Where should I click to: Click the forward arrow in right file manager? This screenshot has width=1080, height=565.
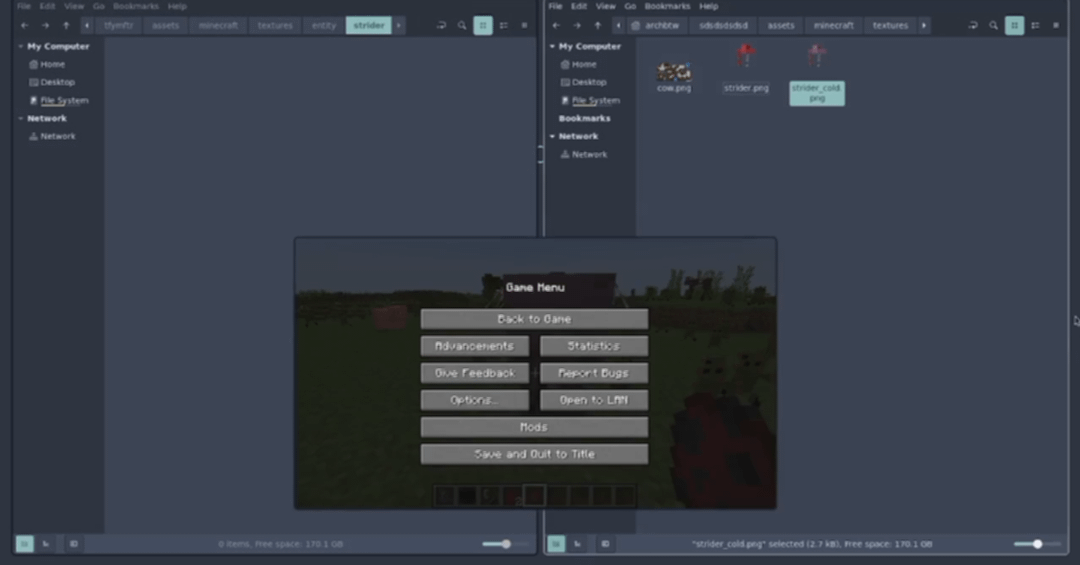click(577, 25)
